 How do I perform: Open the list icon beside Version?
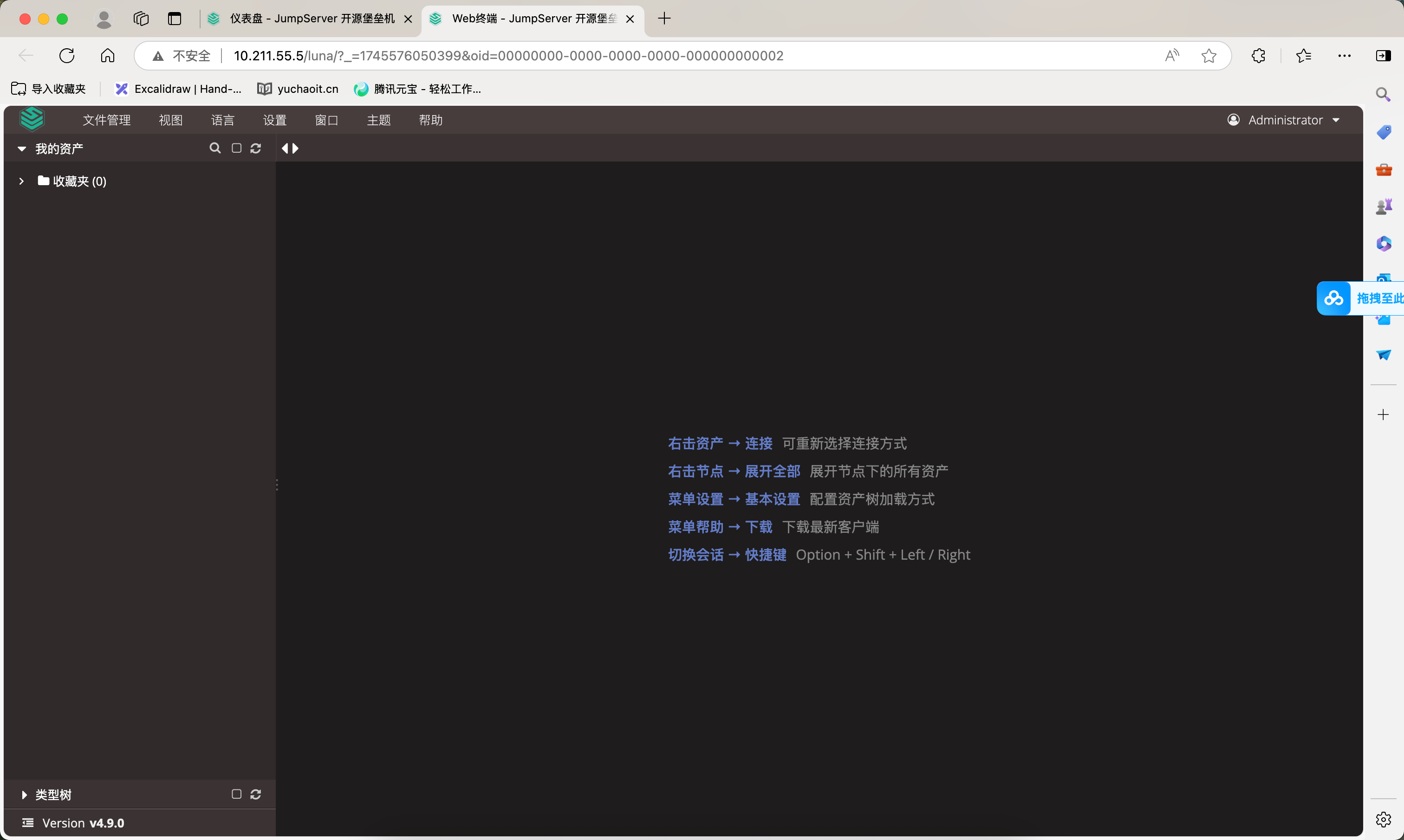(x=28, y=822)
